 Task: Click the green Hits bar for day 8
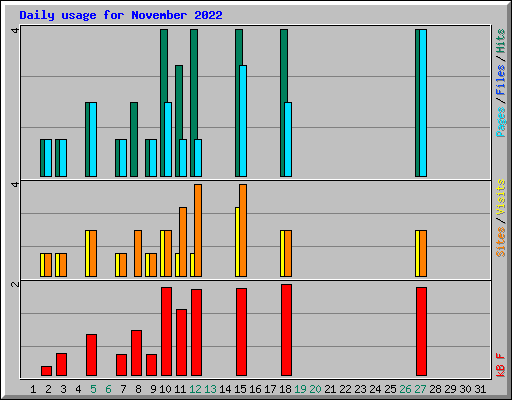(134, 139)
